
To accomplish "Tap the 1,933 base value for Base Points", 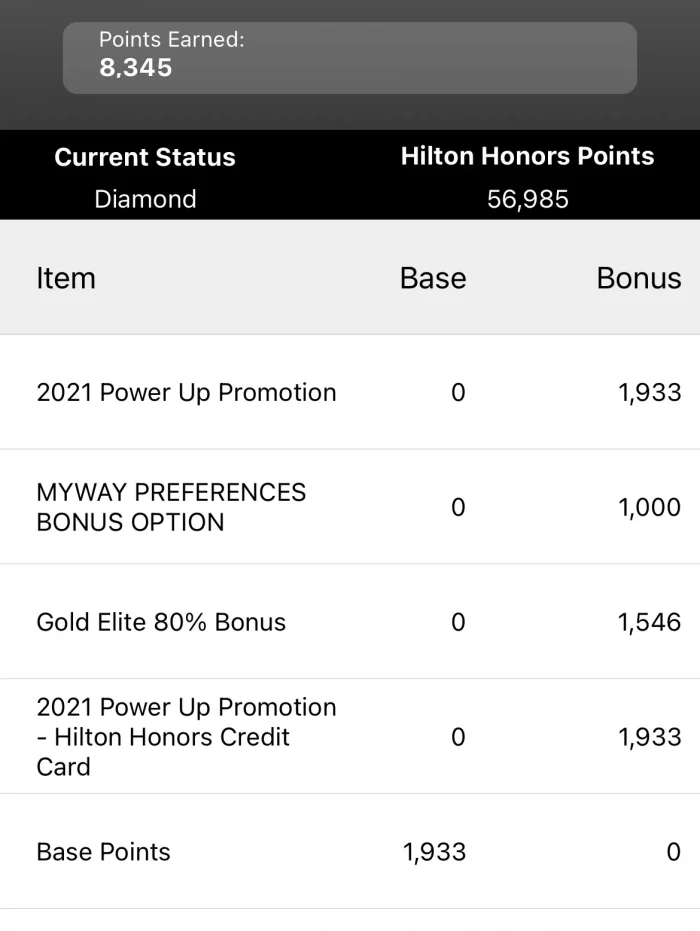I will pos(435,852).
